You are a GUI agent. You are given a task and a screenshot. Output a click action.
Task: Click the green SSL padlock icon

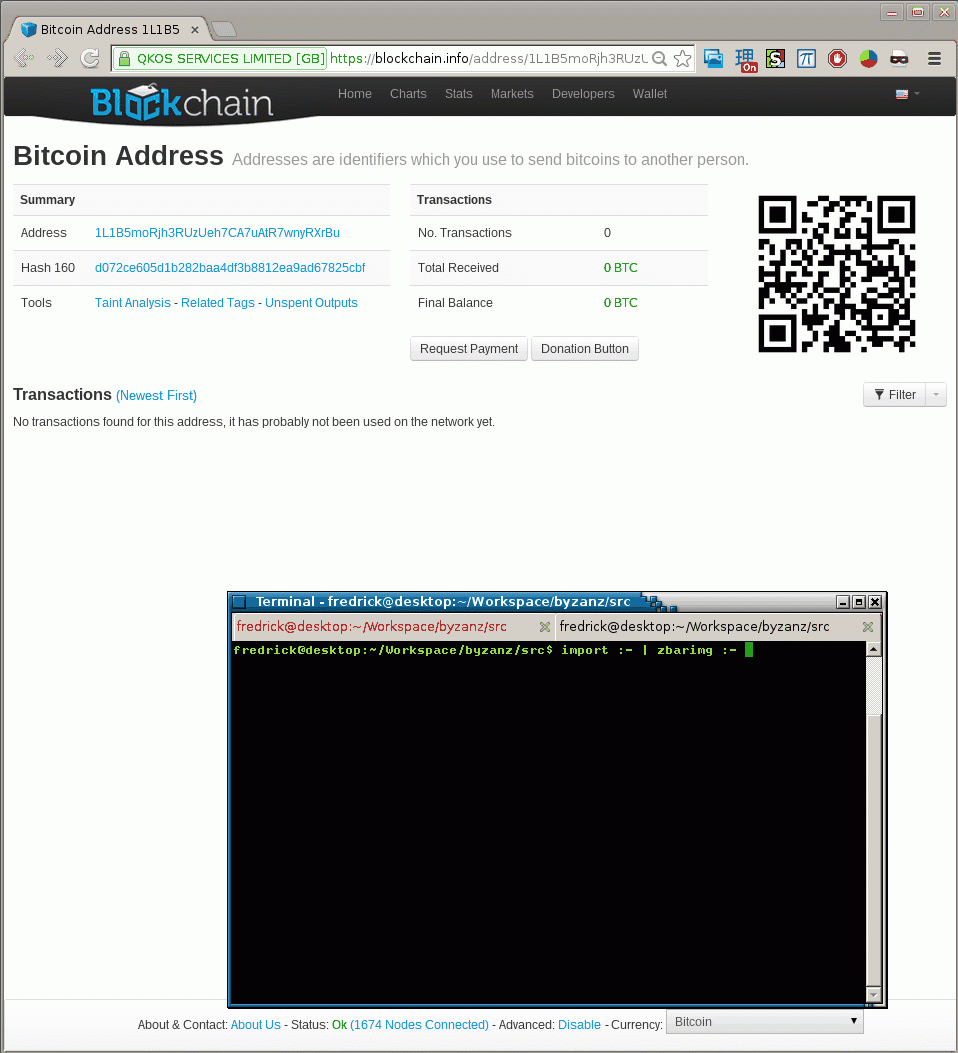(x=124, y=59)
